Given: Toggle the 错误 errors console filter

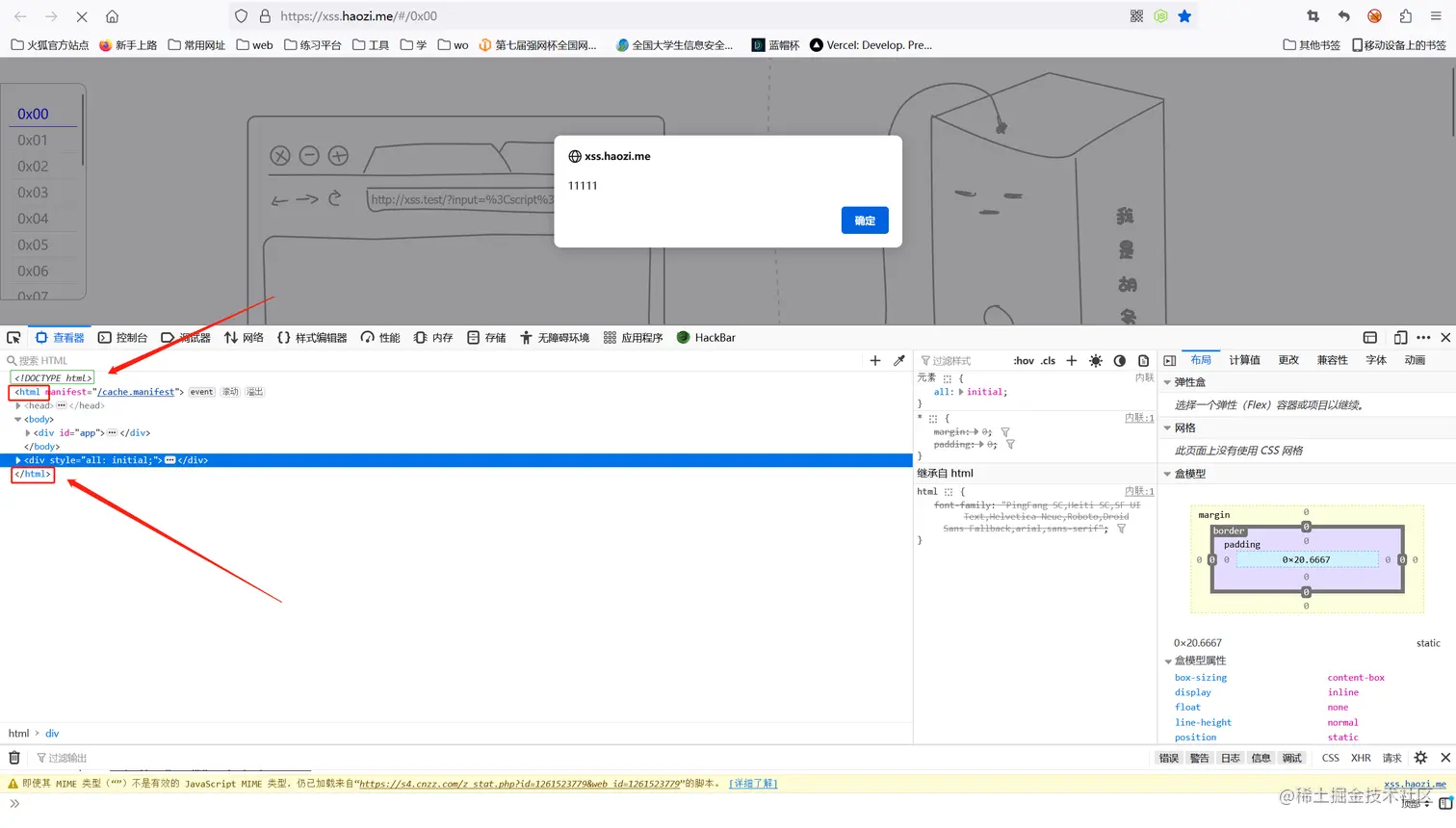Looking at the screenshot, I should click(x=1169, y=758).
